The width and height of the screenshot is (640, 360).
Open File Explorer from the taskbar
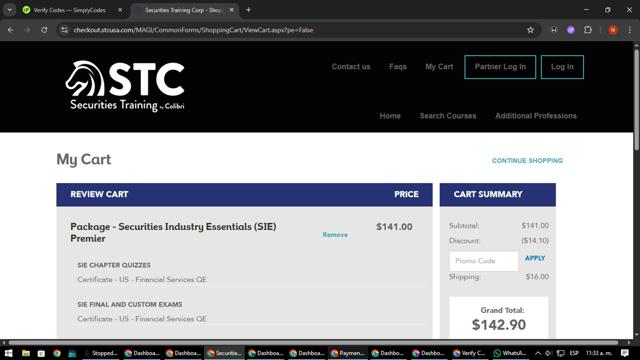26,353
